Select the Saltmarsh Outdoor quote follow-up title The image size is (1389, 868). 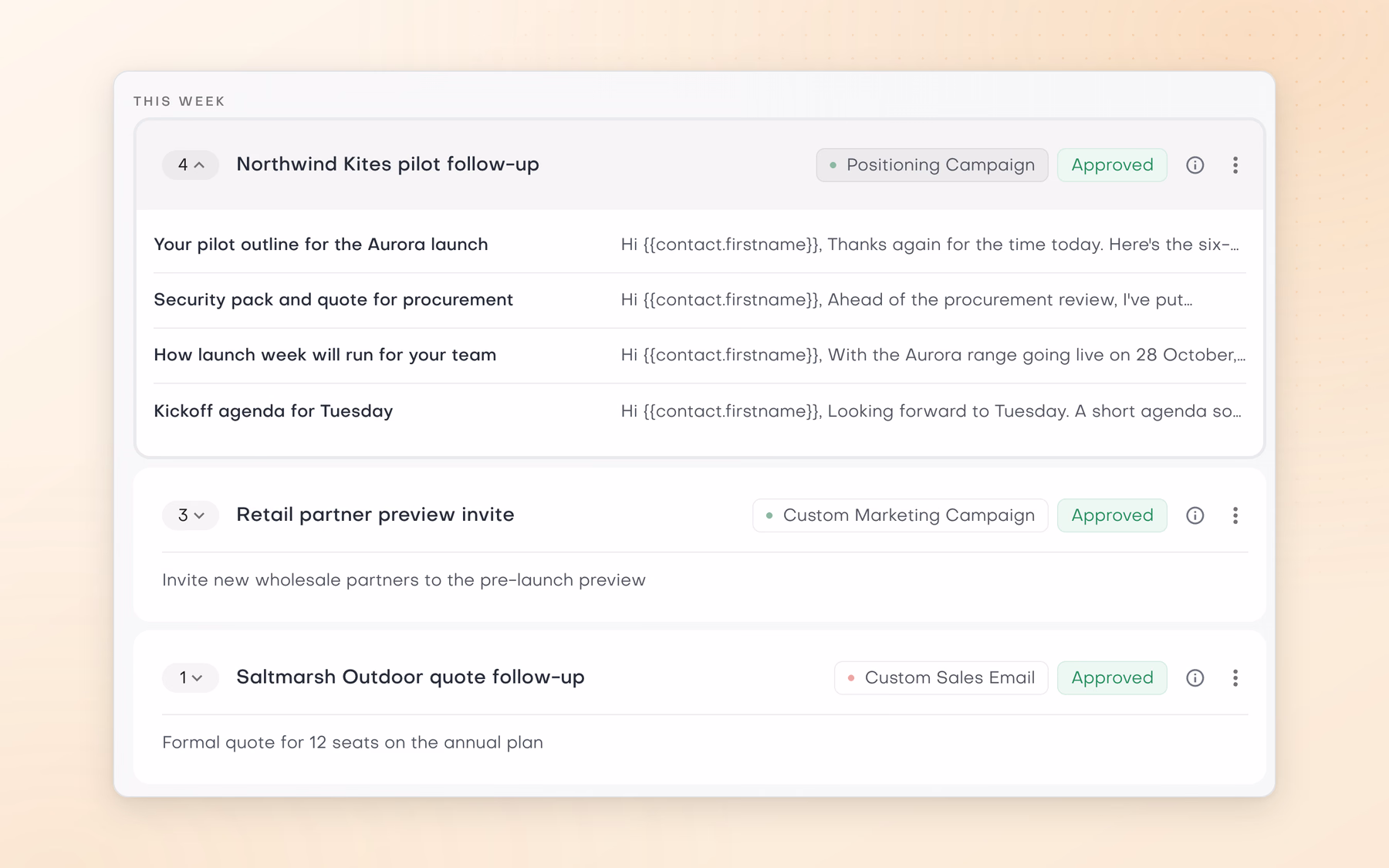click(411, 677)
